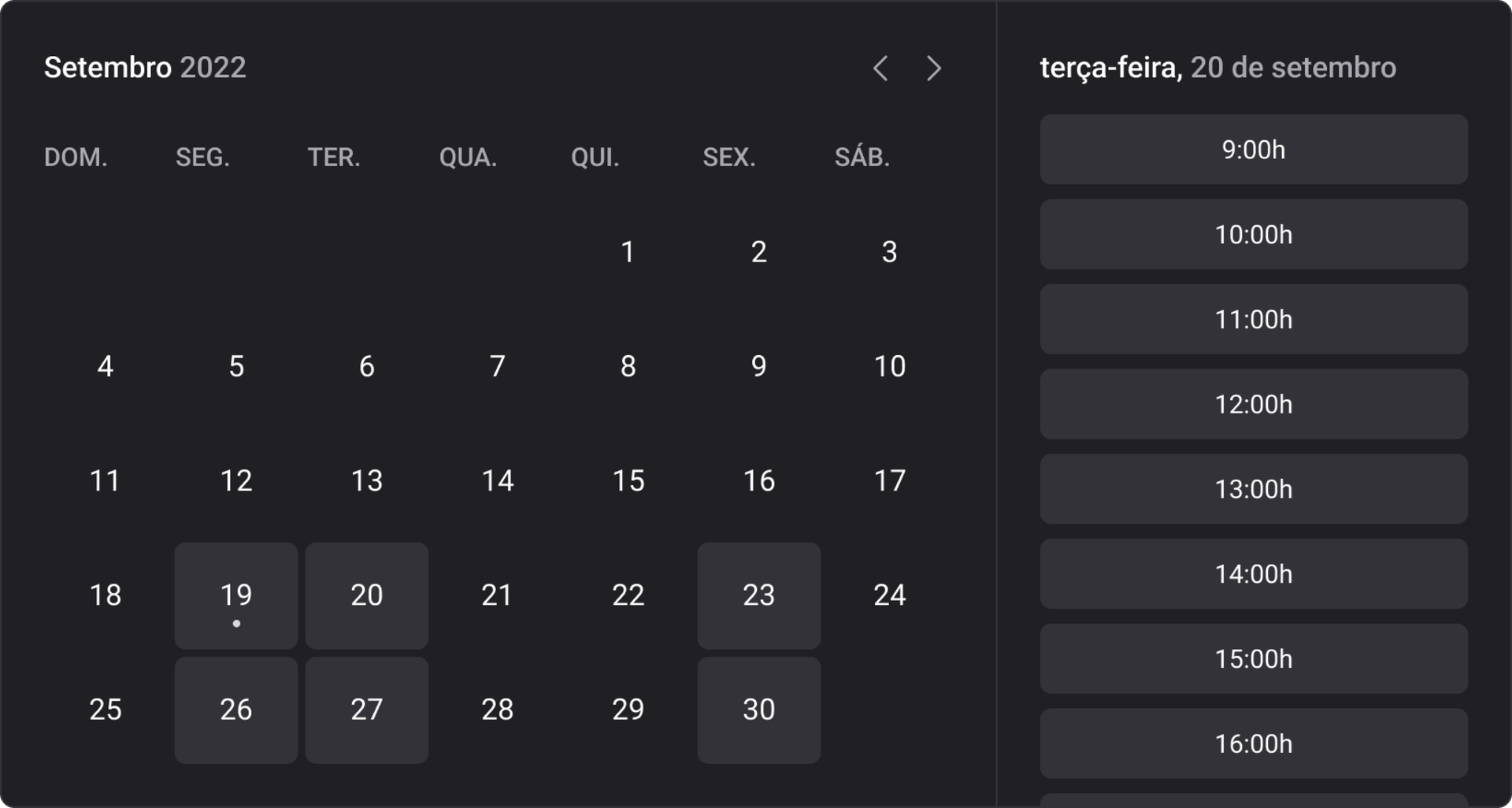Select the 9:00h time slot
Viewport: 1512px width, 808px height.
pyautogui.click(x=1253, y=150)
